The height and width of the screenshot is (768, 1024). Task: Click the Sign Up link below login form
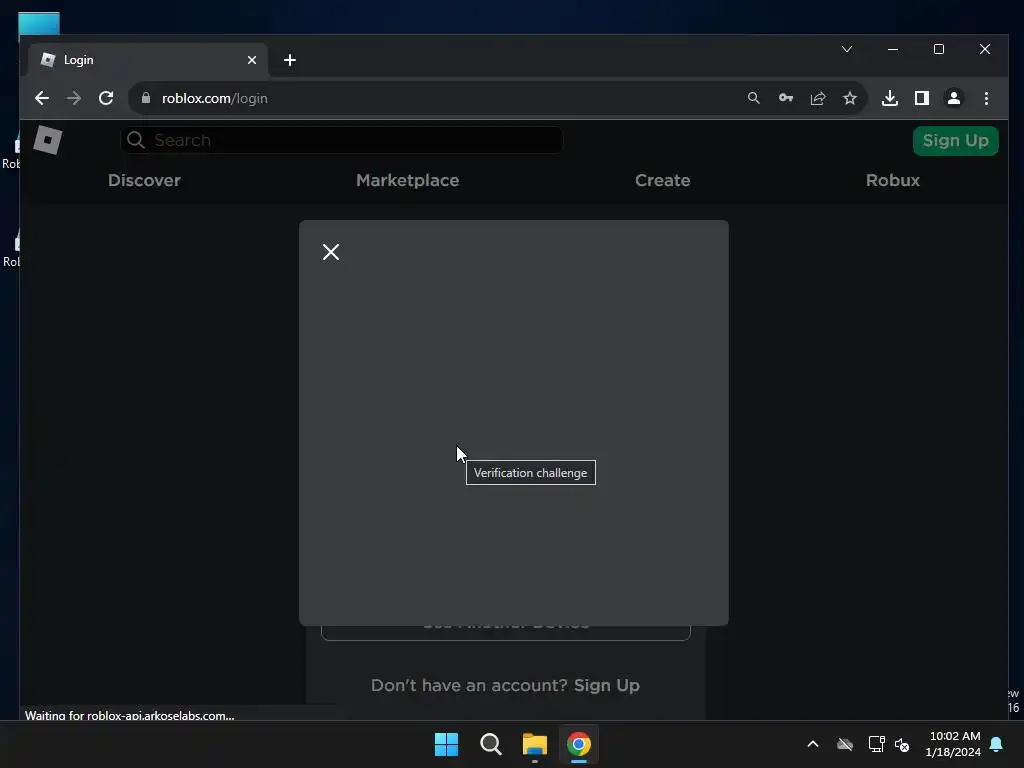(x=607, y=685)
